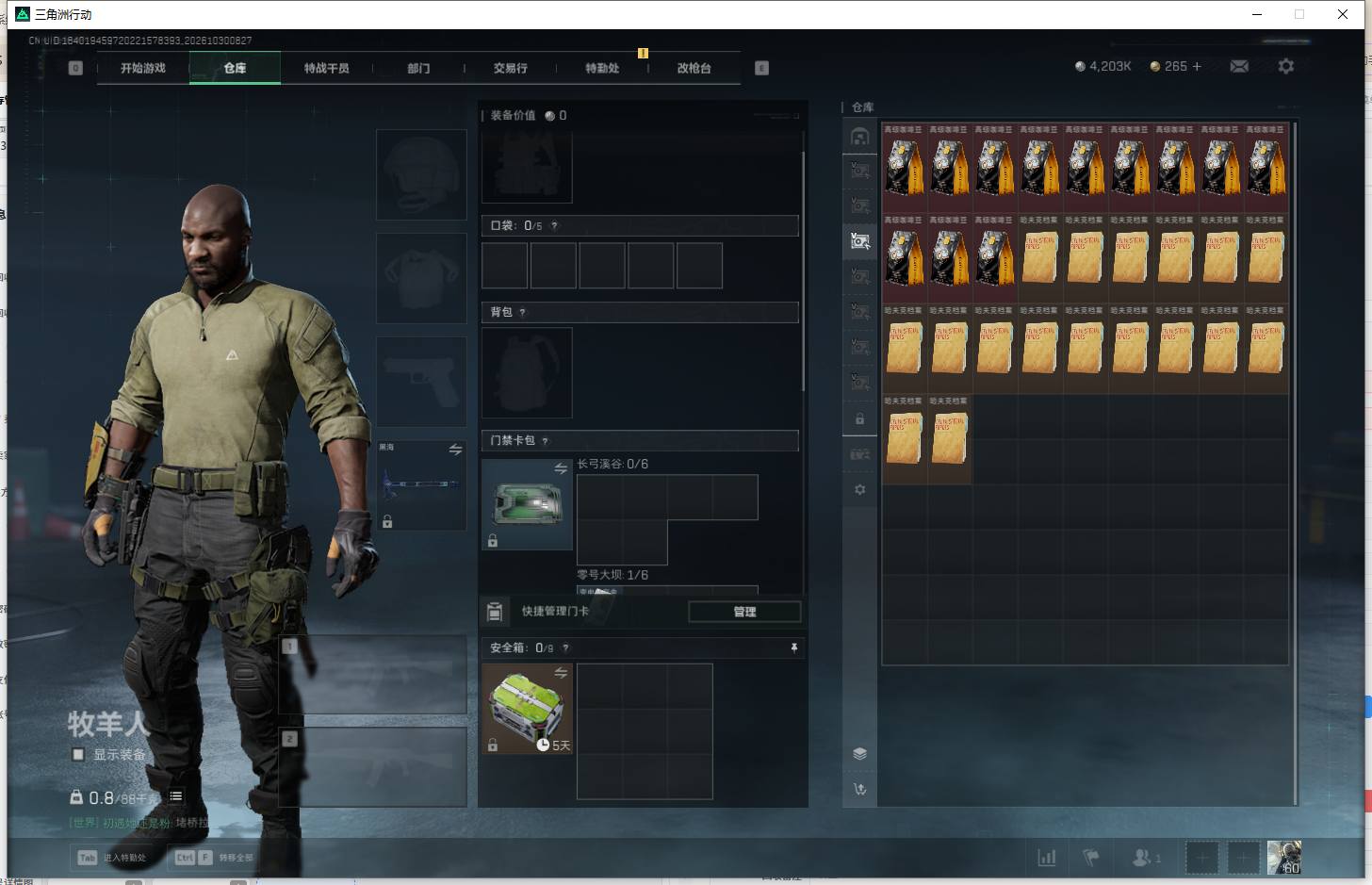Click the help icon next to 背包
Viewport: 1372px width, 885px height.
(522, 312)
